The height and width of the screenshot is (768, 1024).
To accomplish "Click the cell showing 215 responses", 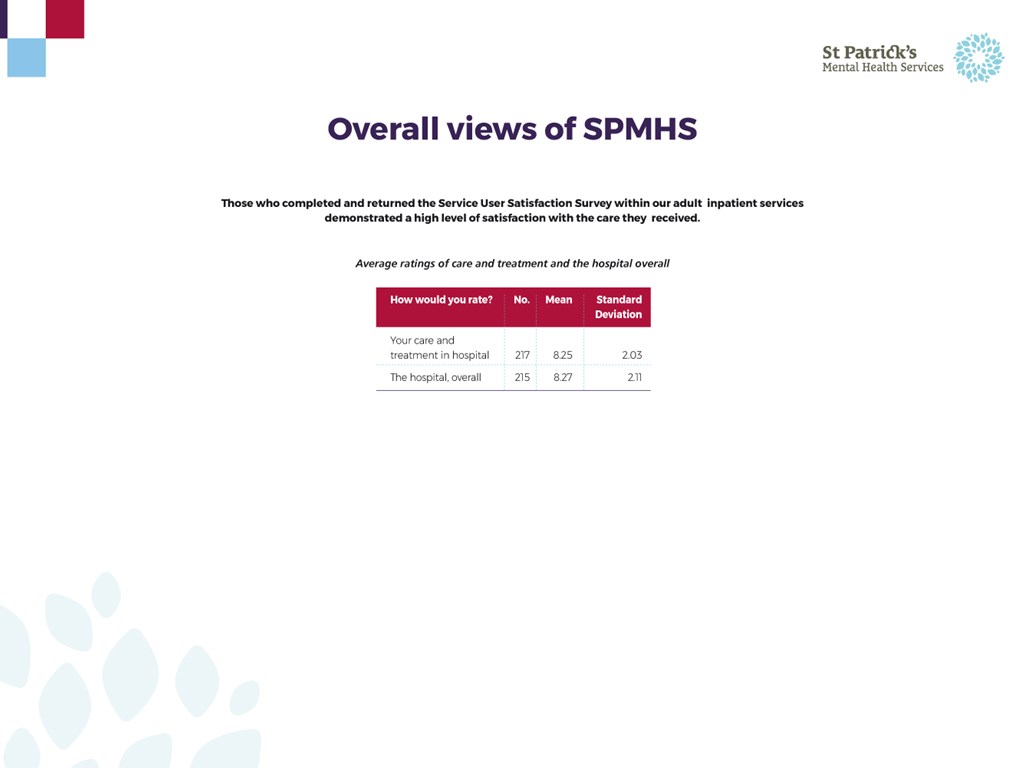I will pos(522,378).
